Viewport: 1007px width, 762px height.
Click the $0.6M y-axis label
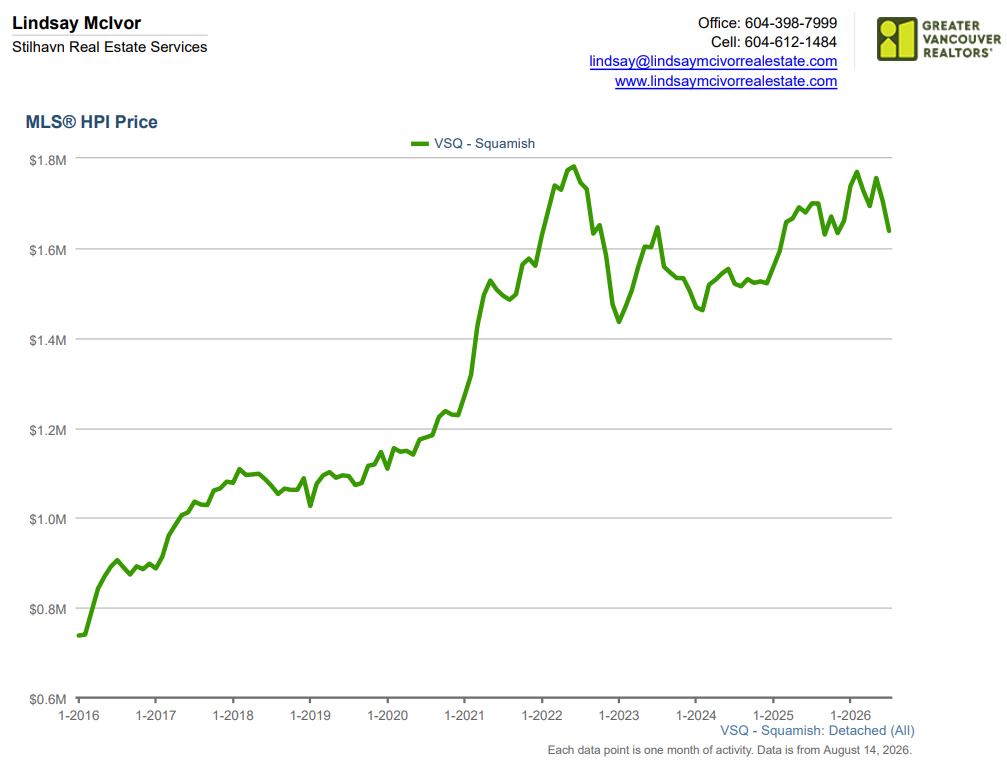(x=48, y=699)
